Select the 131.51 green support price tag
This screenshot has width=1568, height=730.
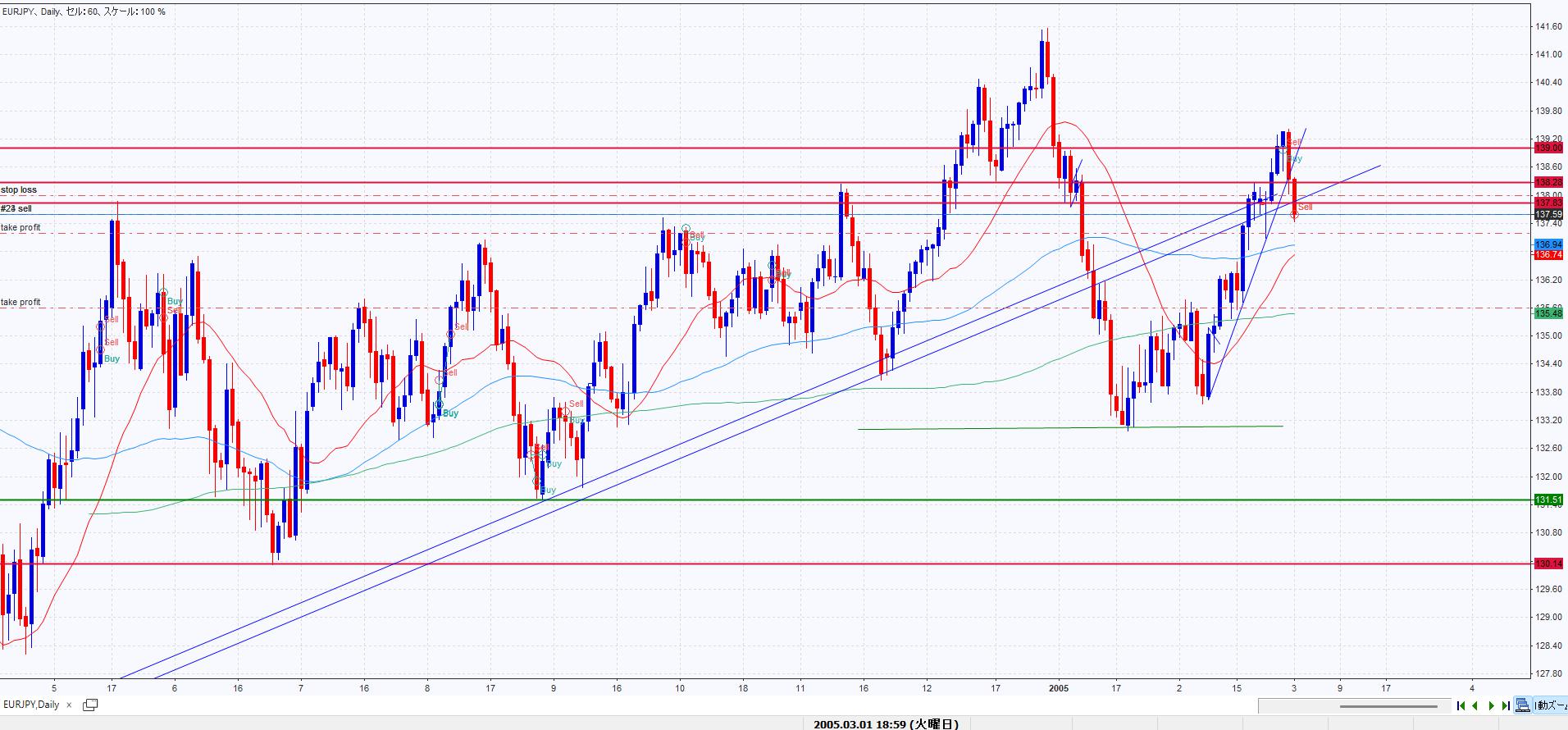coord(1548,500)
